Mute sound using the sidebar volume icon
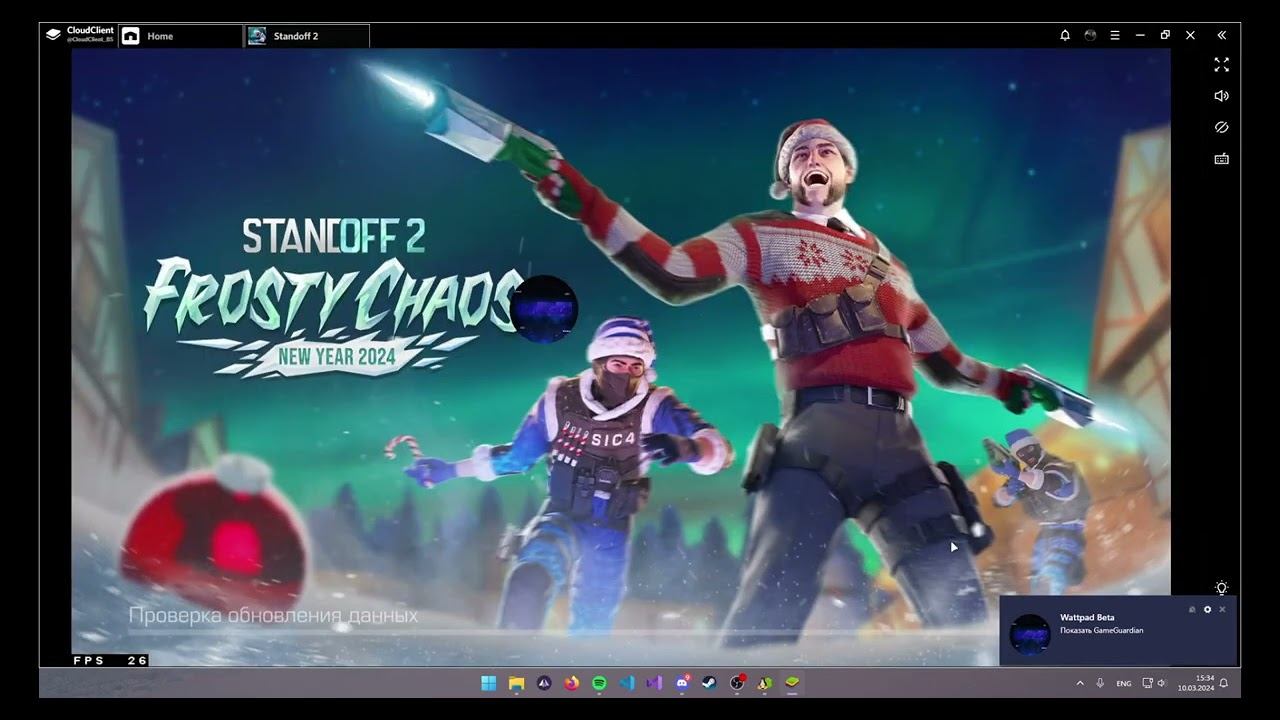 [1221, 96]
